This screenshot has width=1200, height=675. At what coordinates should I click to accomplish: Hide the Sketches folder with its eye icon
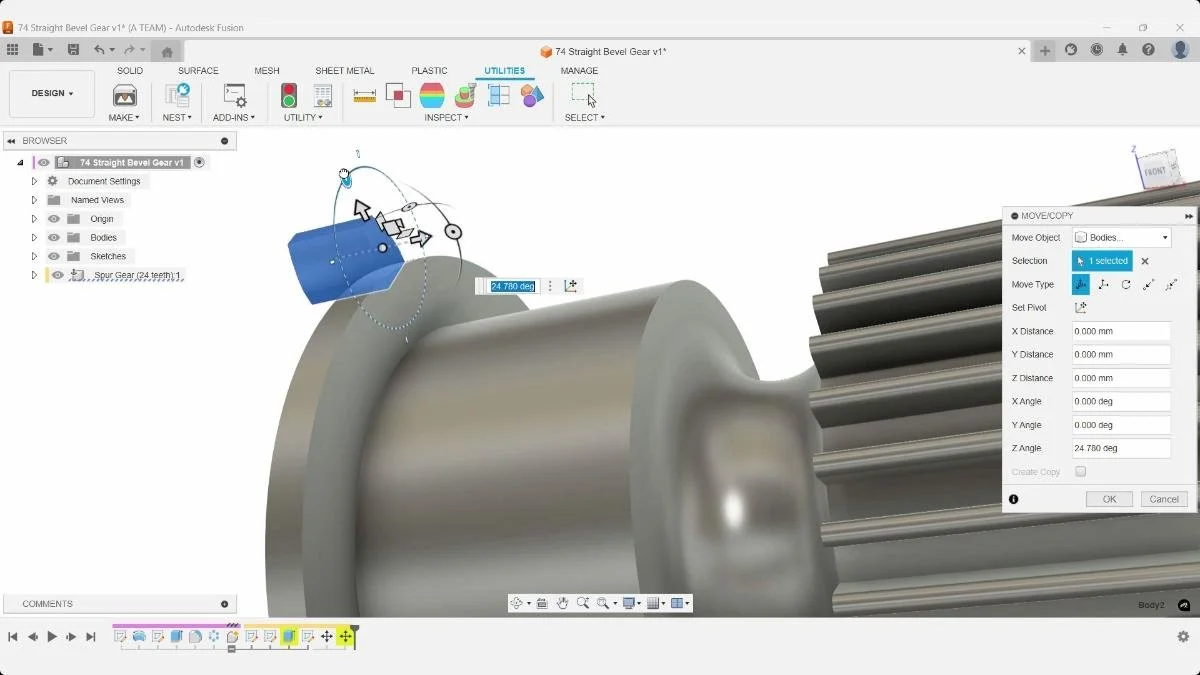pyautogui.click(x=54, y=256)
